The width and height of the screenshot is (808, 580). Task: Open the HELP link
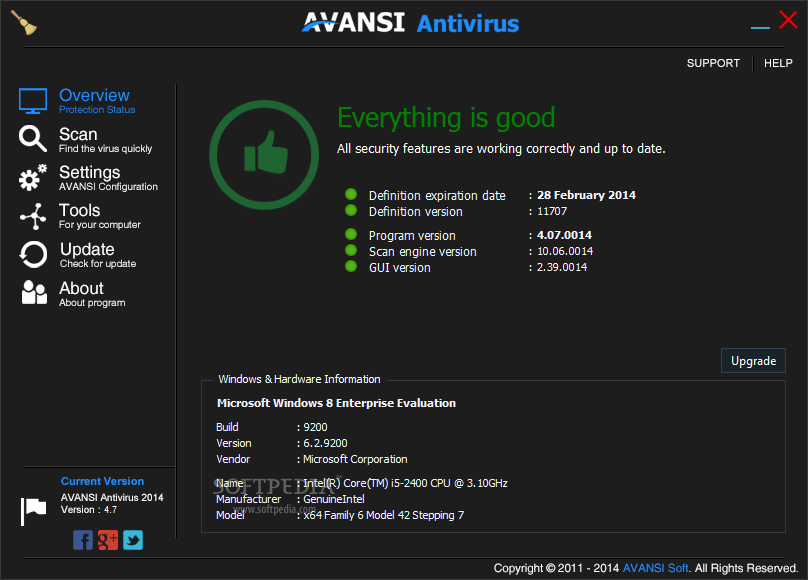[x=778, y=63]
